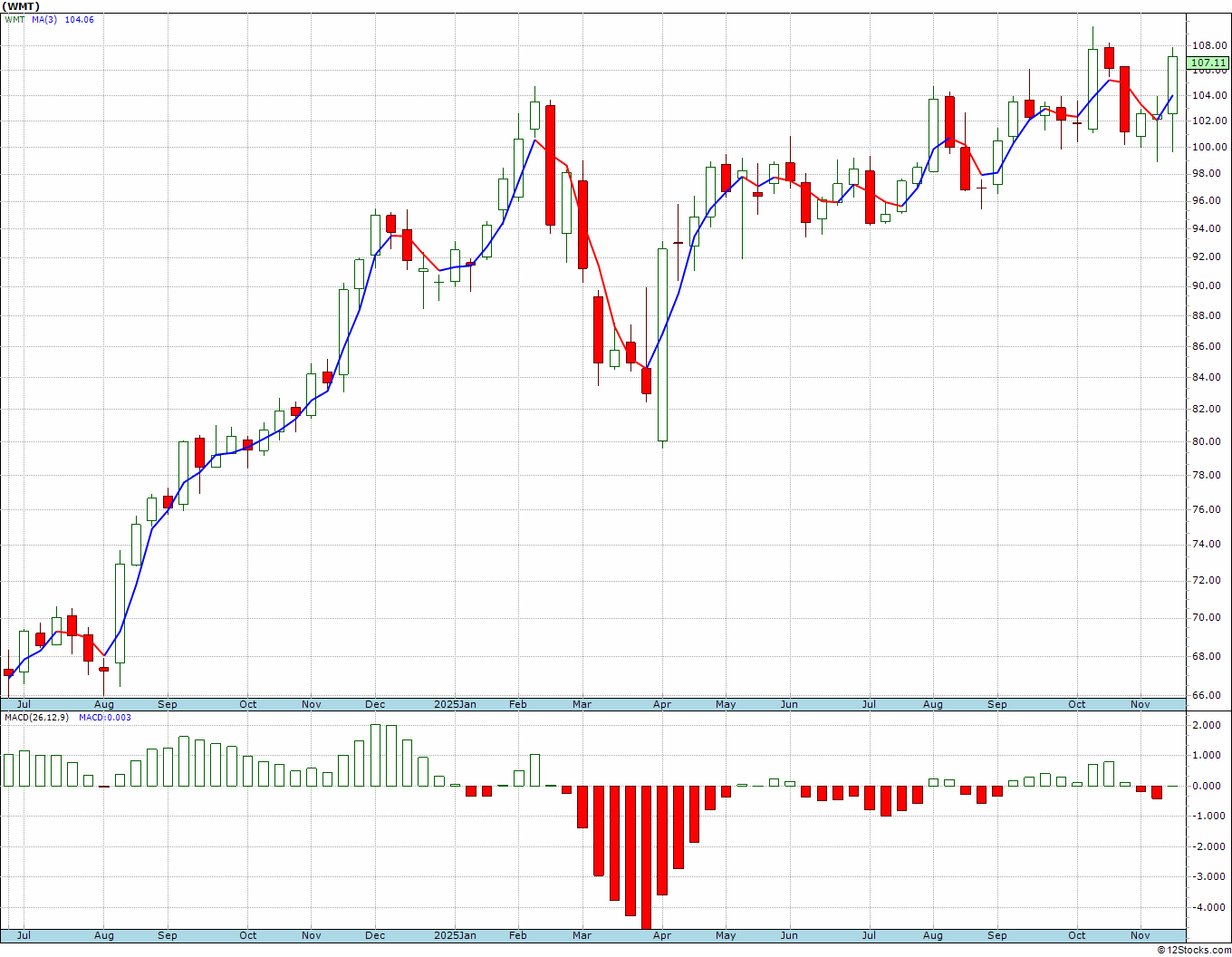Click the 102.00 price axis label

tap(1209, 121)
